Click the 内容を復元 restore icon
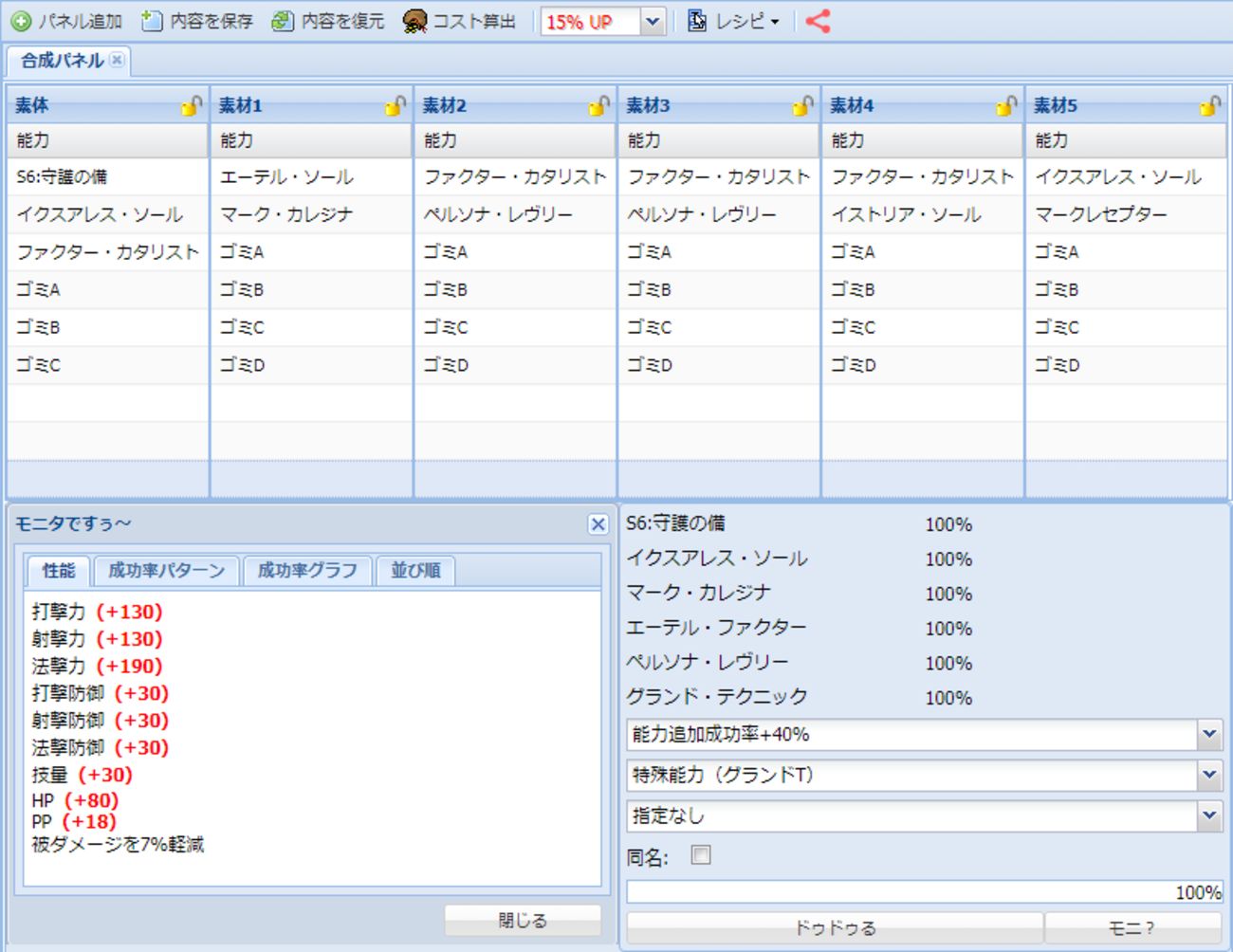1233x952 pixels. tap(282, 21)
